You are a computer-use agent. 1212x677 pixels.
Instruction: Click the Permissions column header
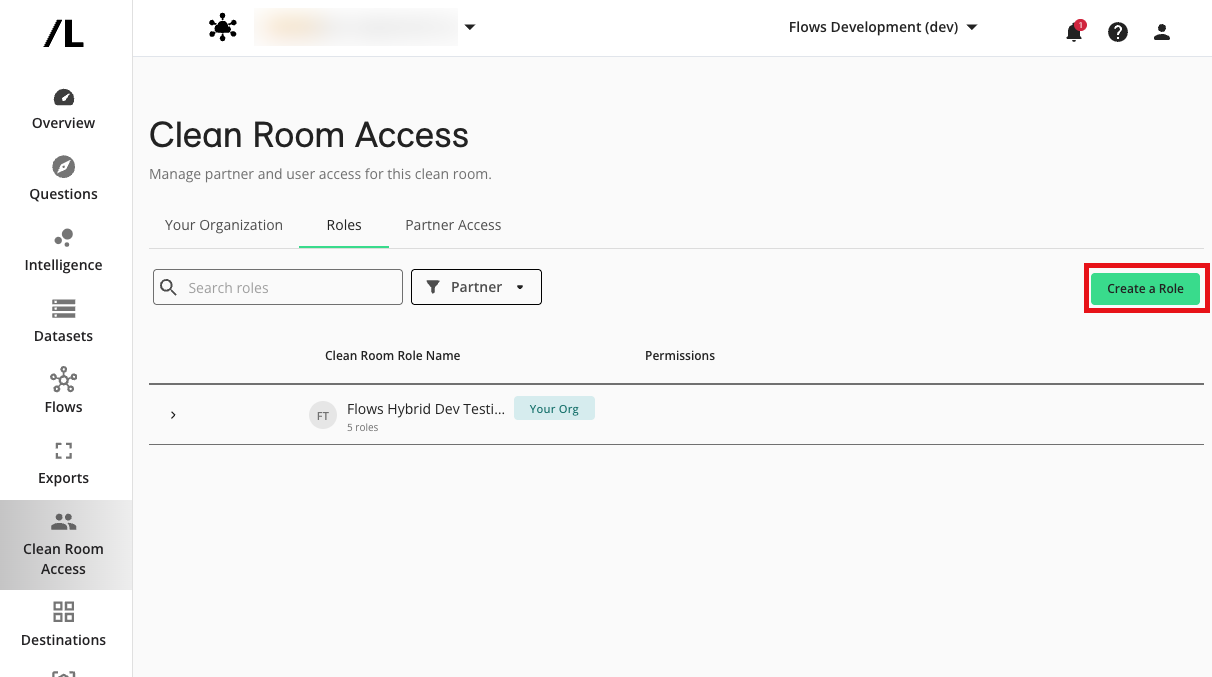pyautogui.click(x=680, y=356)
